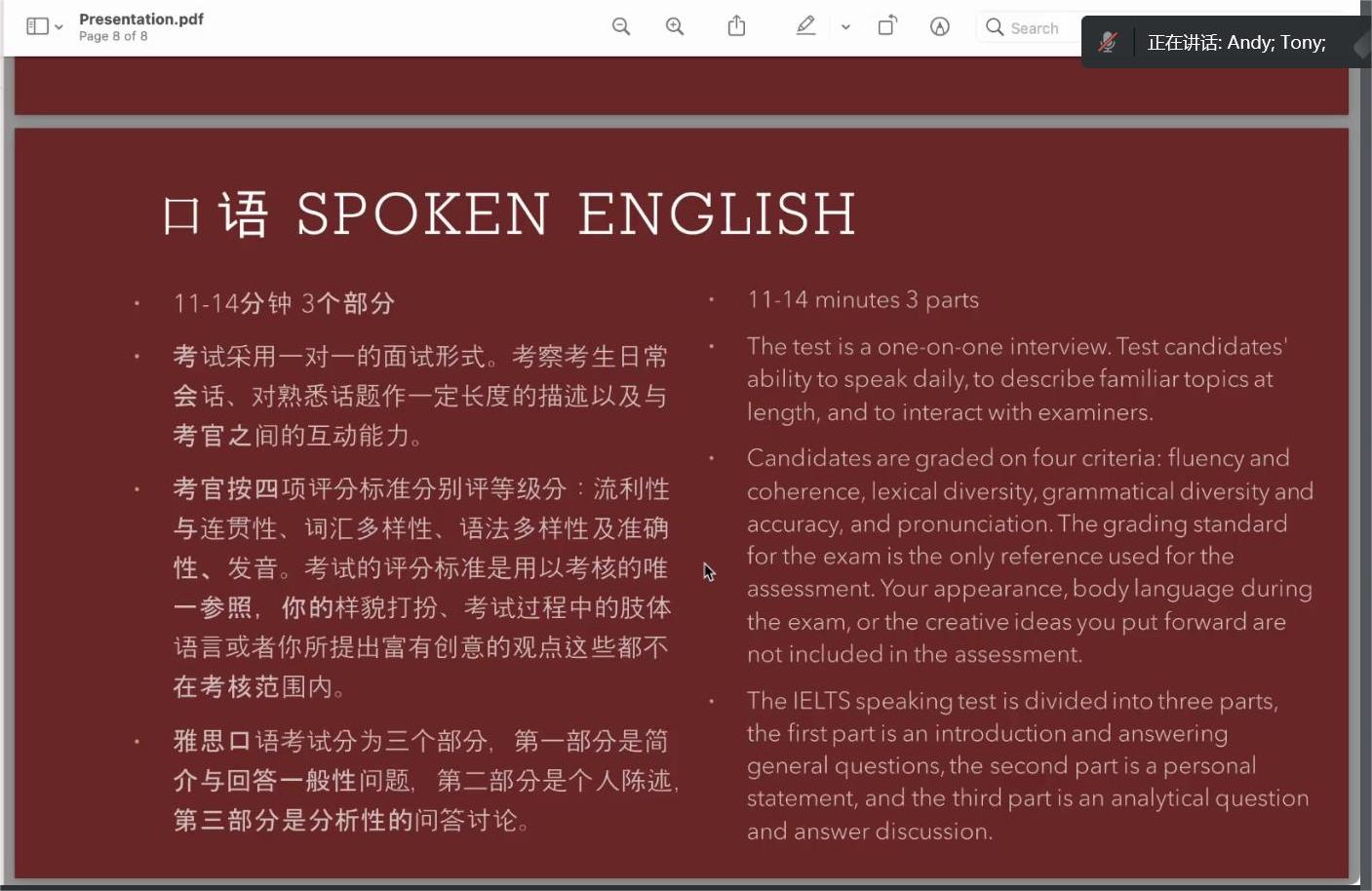
Task: Click the speaking status text Andy; Tony
Action: [1236, 42]
